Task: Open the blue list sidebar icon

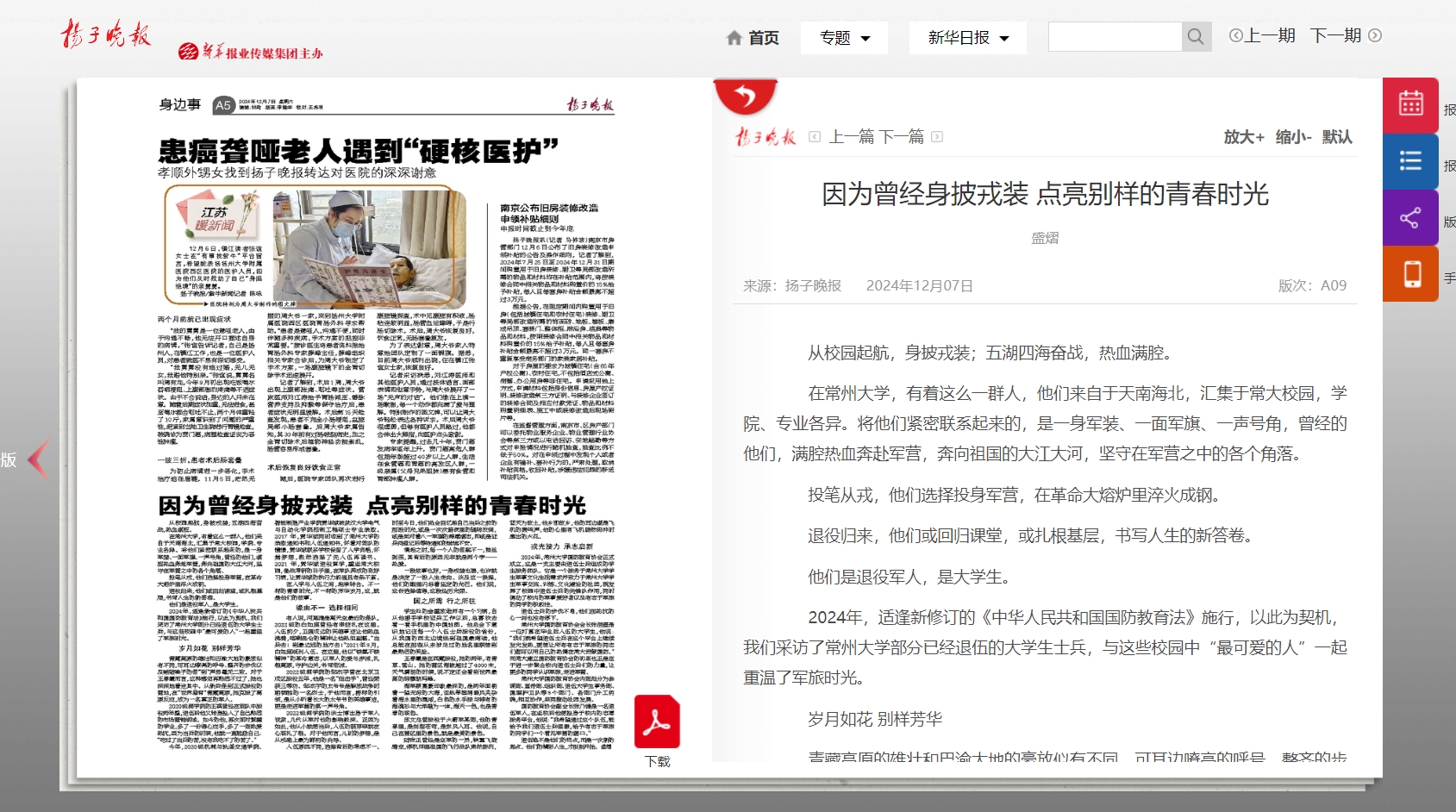Action: coord(1410,161)
